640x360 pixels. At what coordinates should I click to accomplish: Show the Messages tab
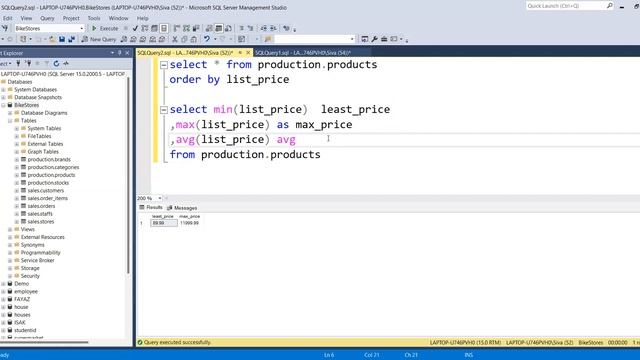[182, 208]
